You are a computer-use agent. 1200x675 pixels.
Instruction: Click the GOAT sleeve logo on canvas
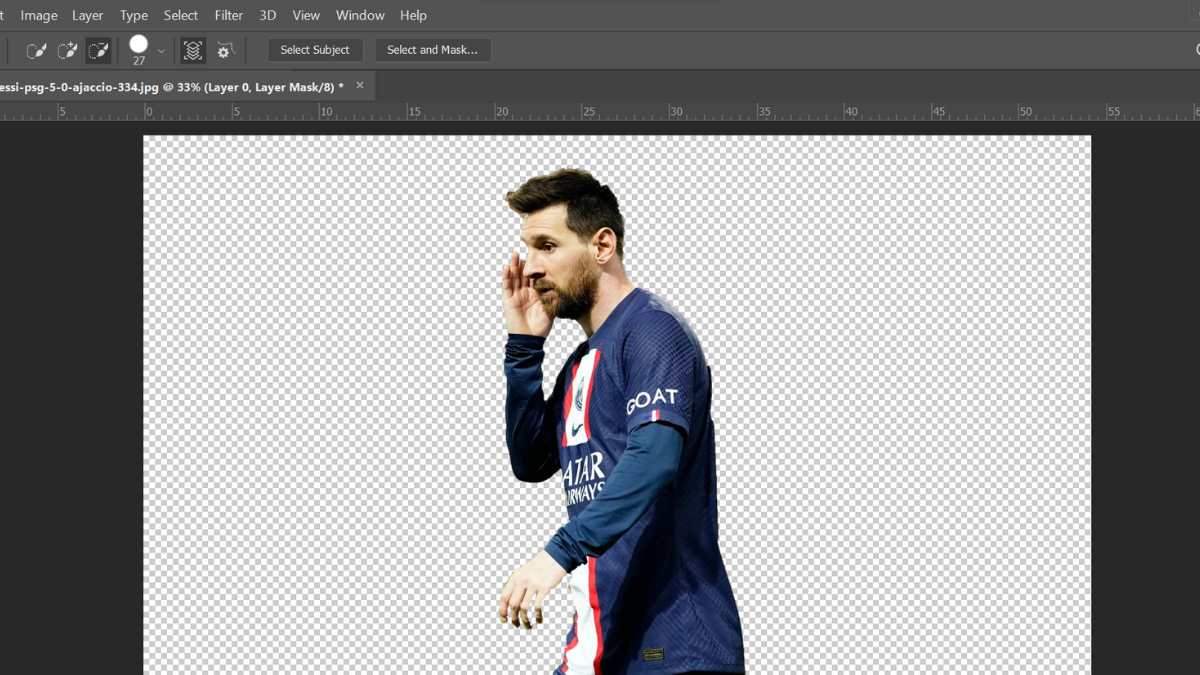tap(652, 400)
